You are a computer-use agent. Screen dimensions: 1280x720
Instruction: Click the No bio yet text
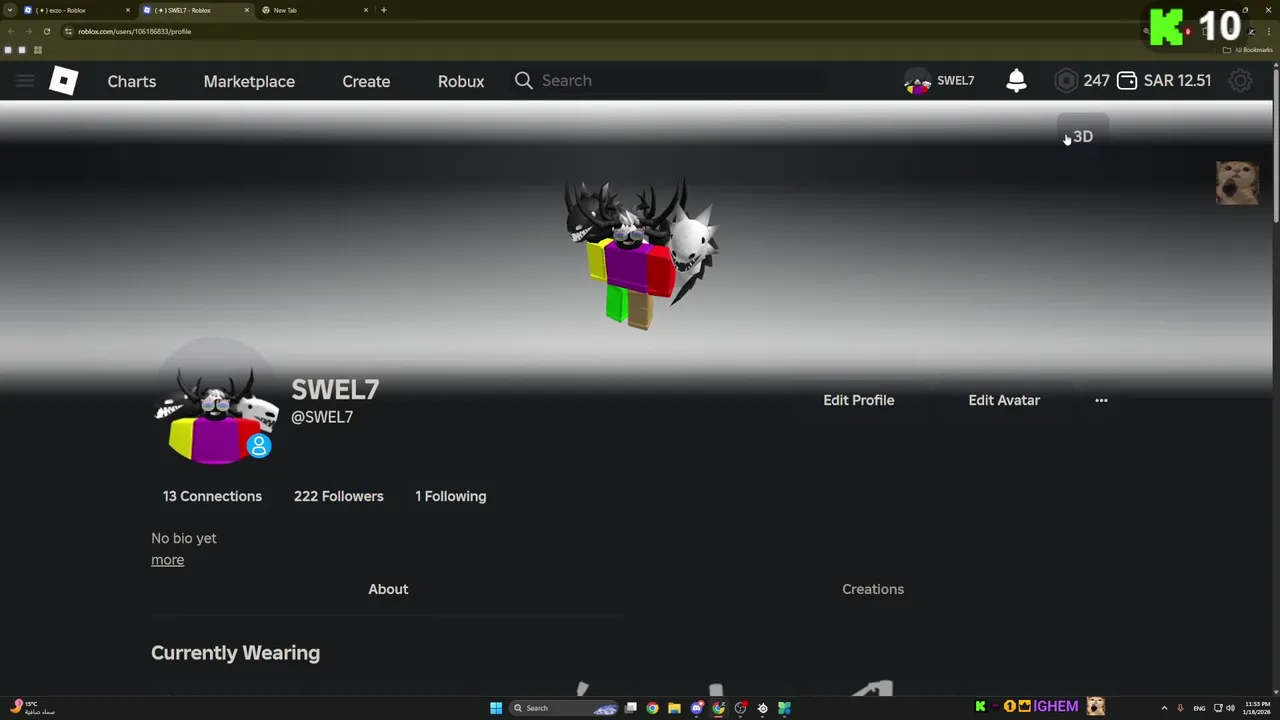coord(183,538)
